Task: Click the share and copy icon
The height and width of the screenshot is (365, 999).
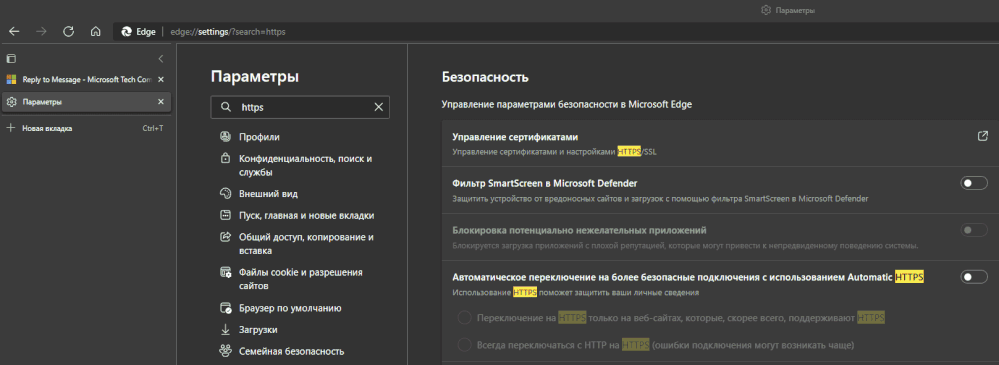Action: click(x=225, y=236)
